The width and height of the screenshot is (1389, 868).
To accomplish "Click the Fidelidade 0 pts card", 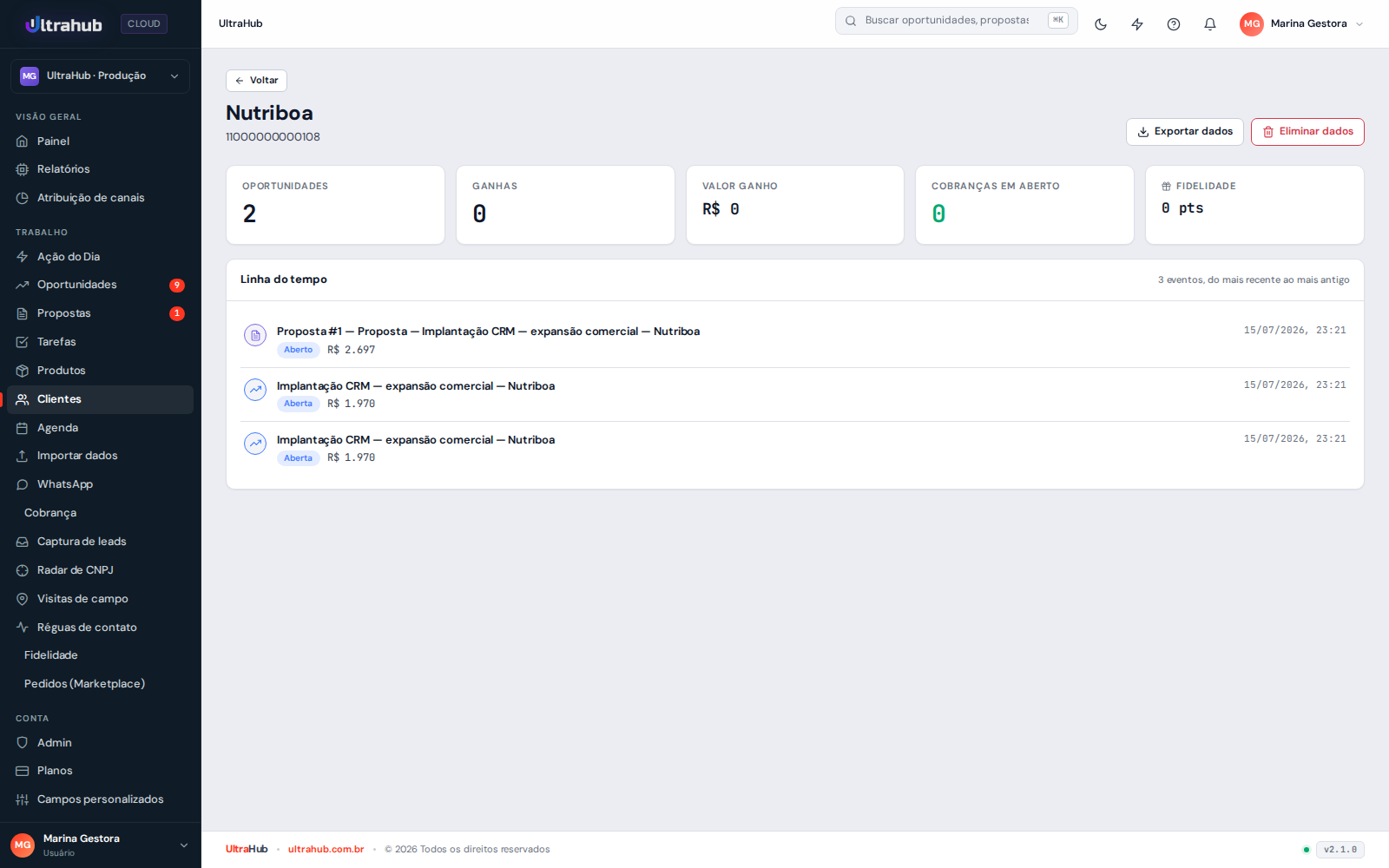I will [x=1254, y=205].
